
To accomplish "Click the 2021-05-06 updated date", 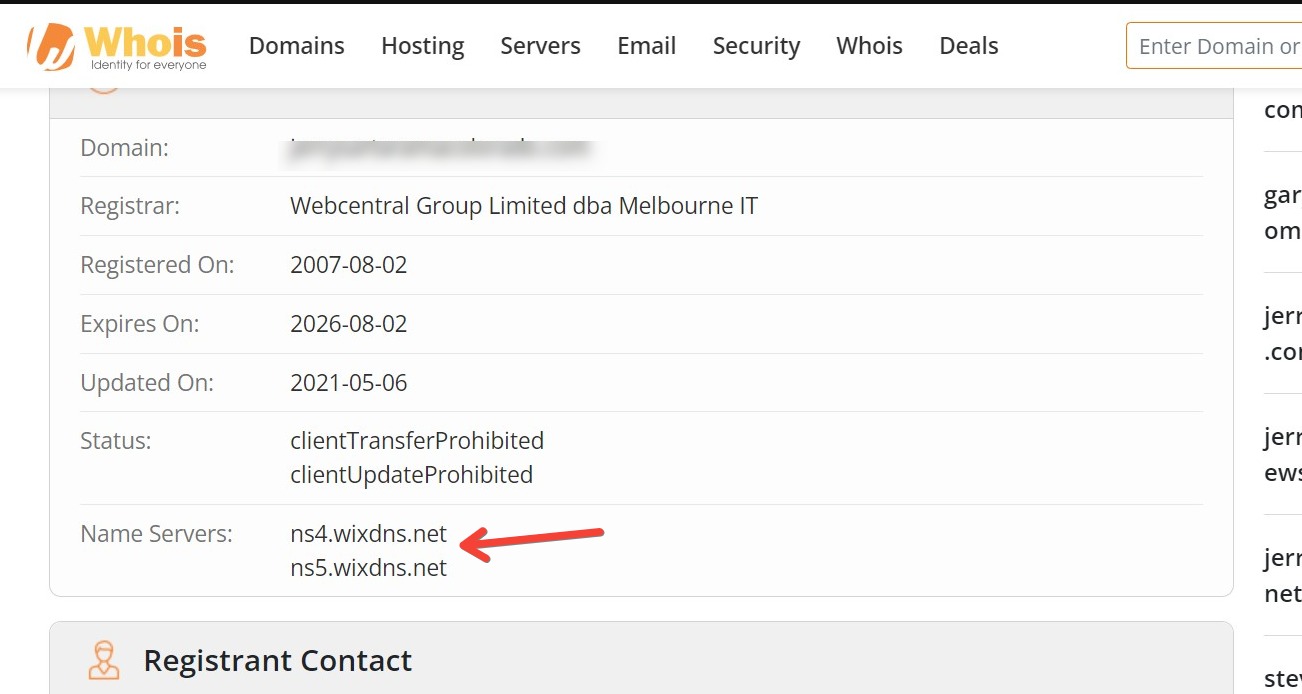I will (x=348, y=383).
